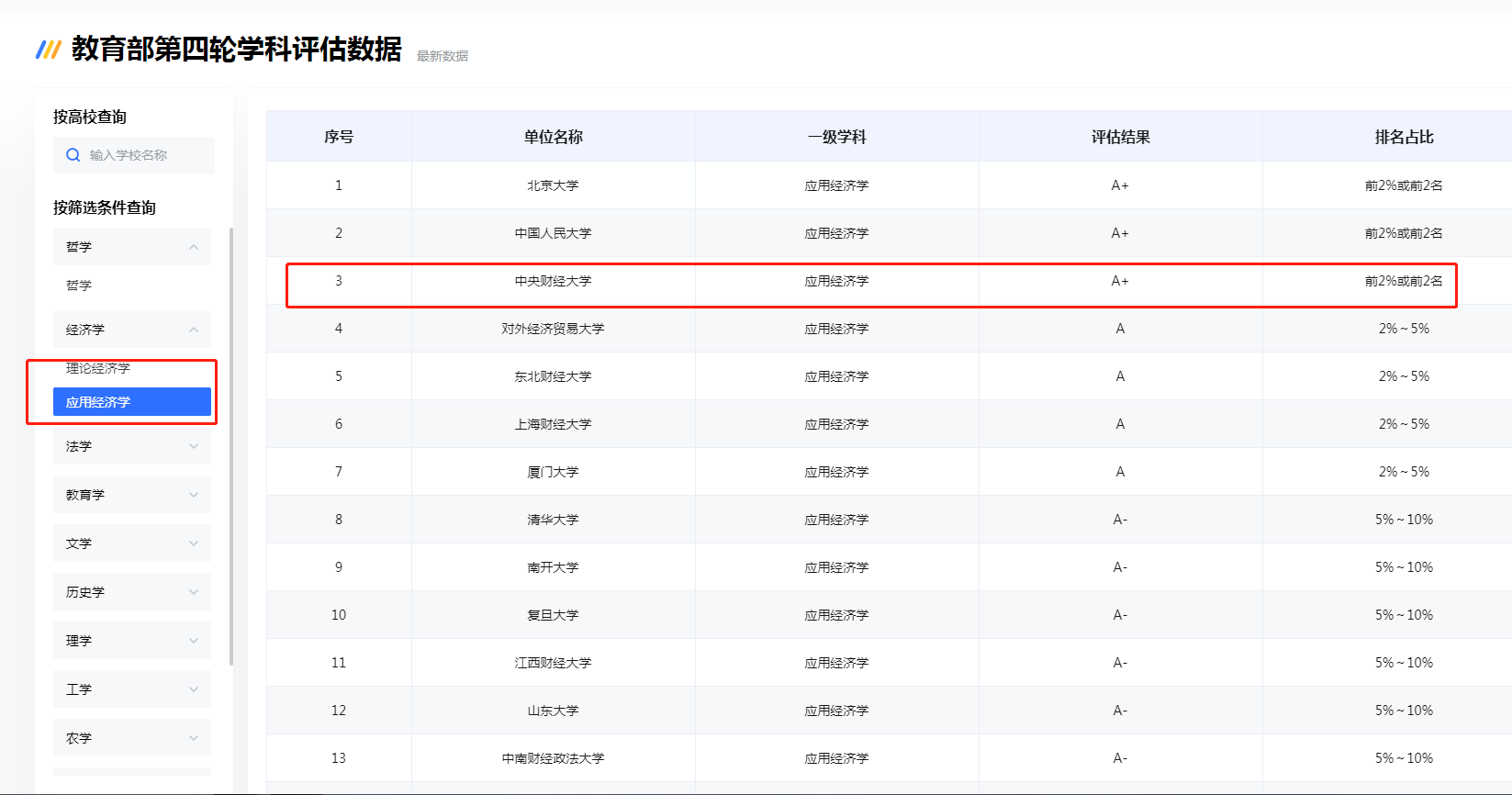The image size is (1512, 795).
Task: Click the 上海财经大学 cell
Action: click(554, 424)
